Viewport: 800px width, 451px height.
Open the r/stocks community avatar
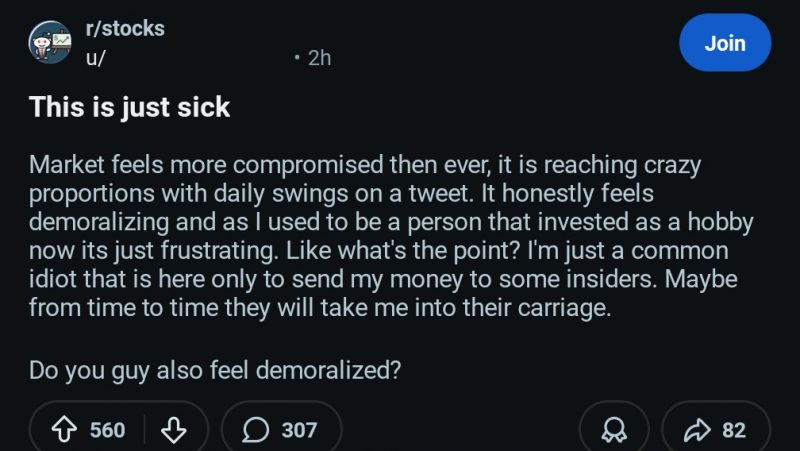[50, 44]
